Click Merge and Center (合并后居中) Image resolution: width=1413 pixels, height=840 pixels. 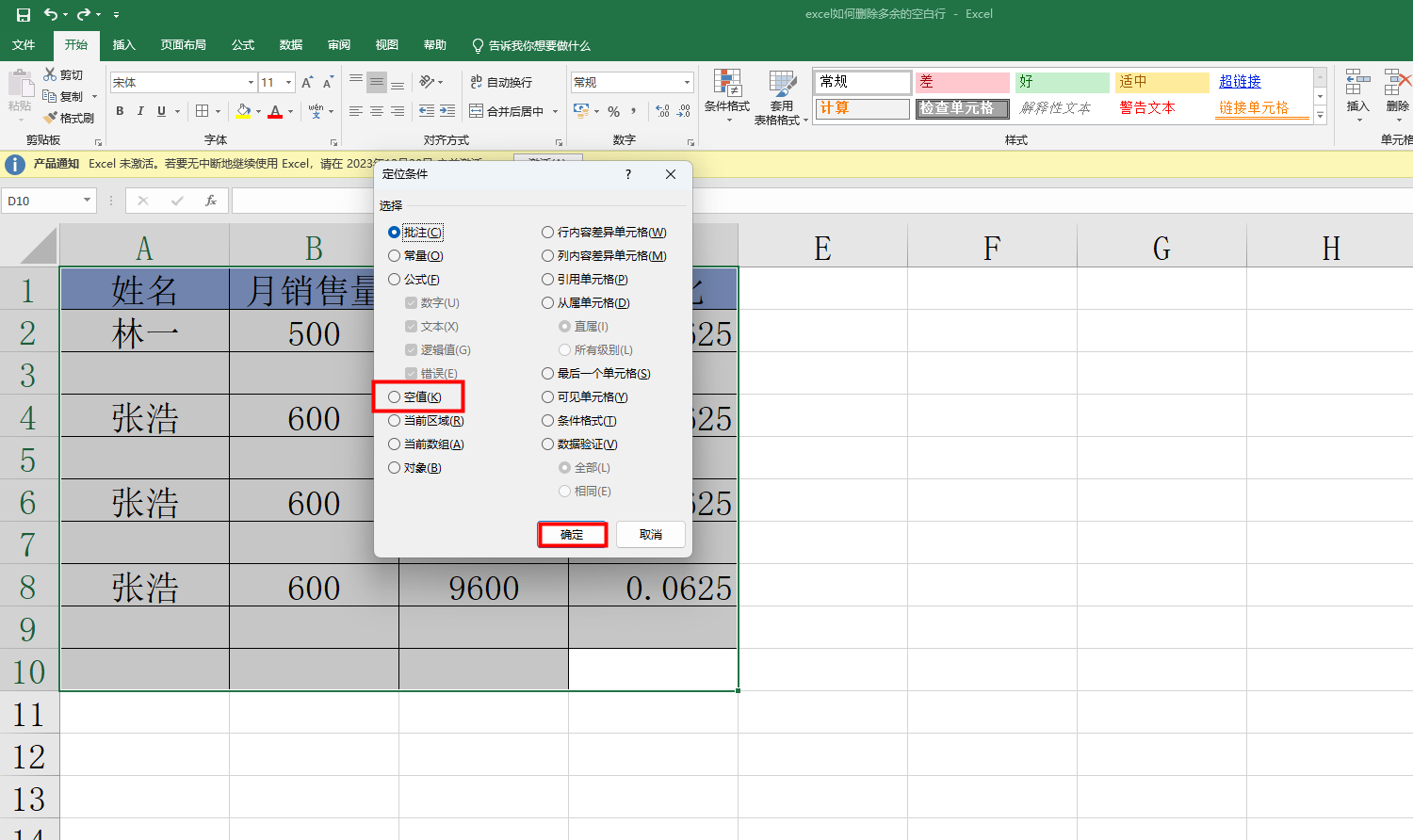(x=508, y=111)
